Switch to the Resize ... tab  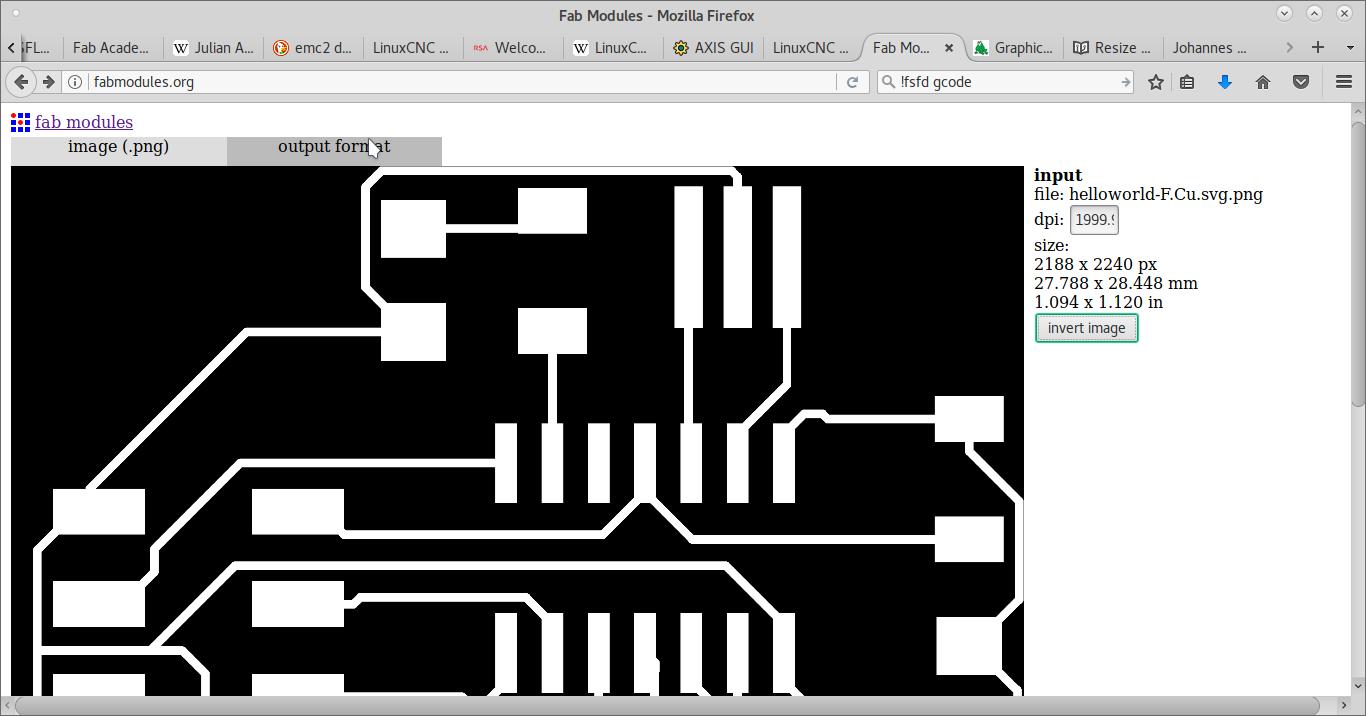point(1113,47)
